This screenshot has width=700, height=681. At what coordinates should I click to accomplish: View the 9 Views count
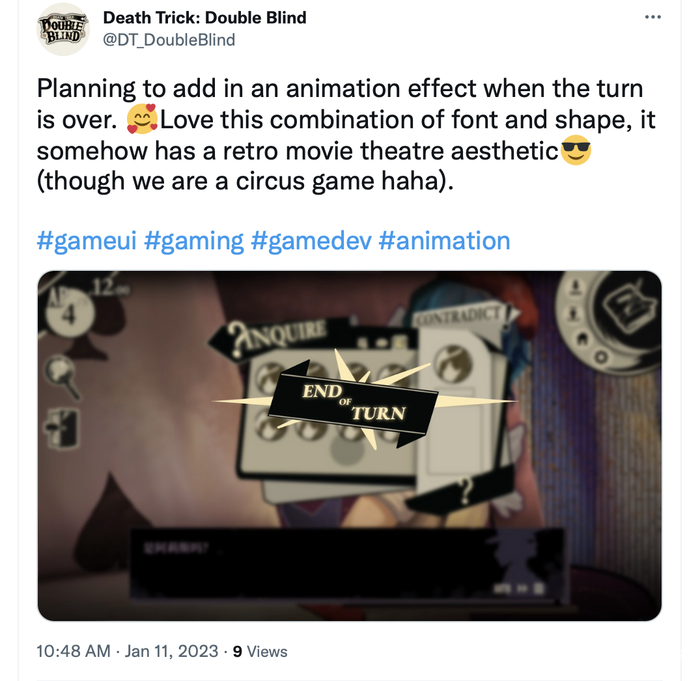click(260, 651)
